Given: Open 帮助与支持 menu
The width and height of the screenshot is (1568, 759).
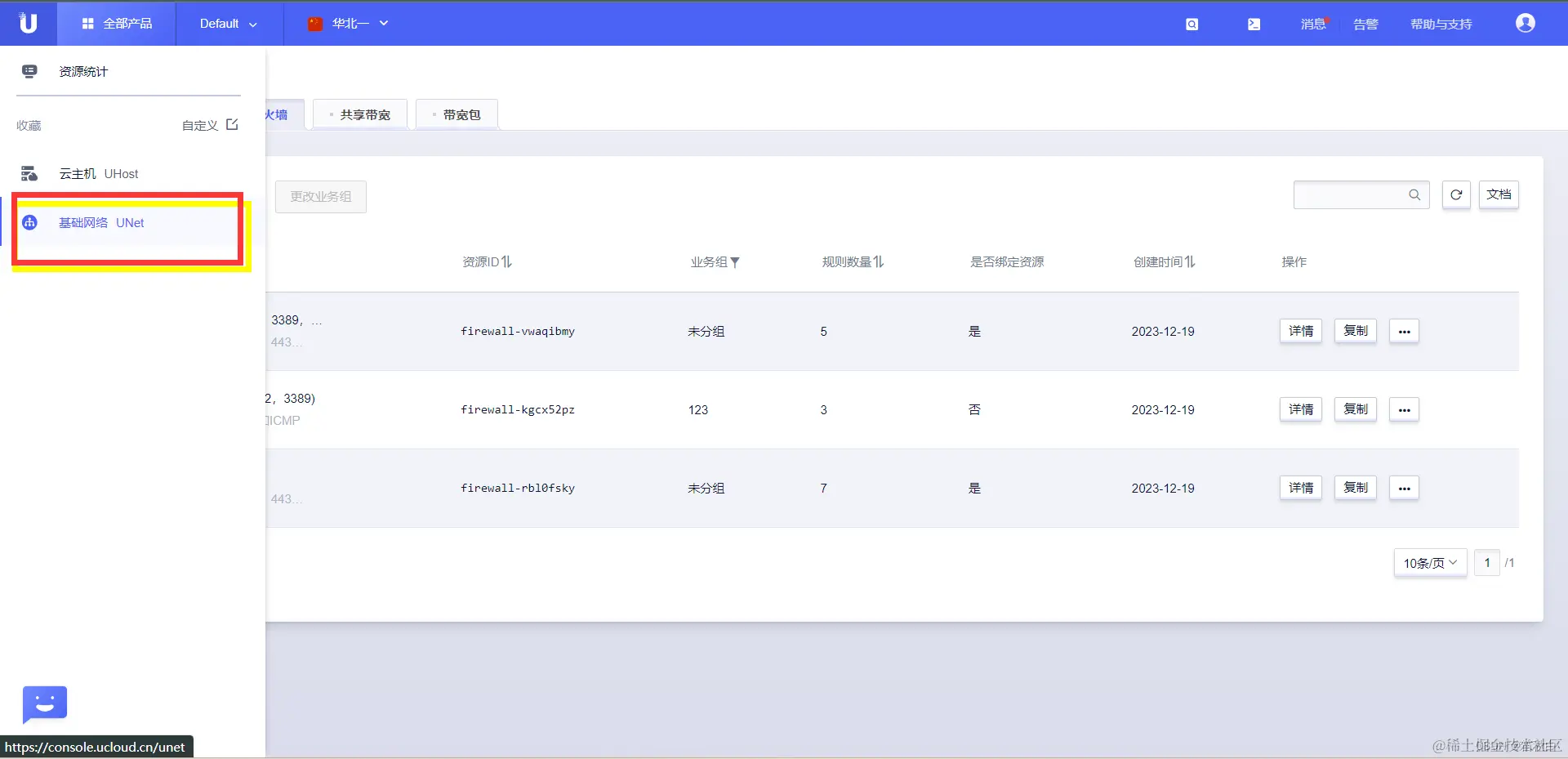Looking at the screenshot, I should tap(1441, 25).
